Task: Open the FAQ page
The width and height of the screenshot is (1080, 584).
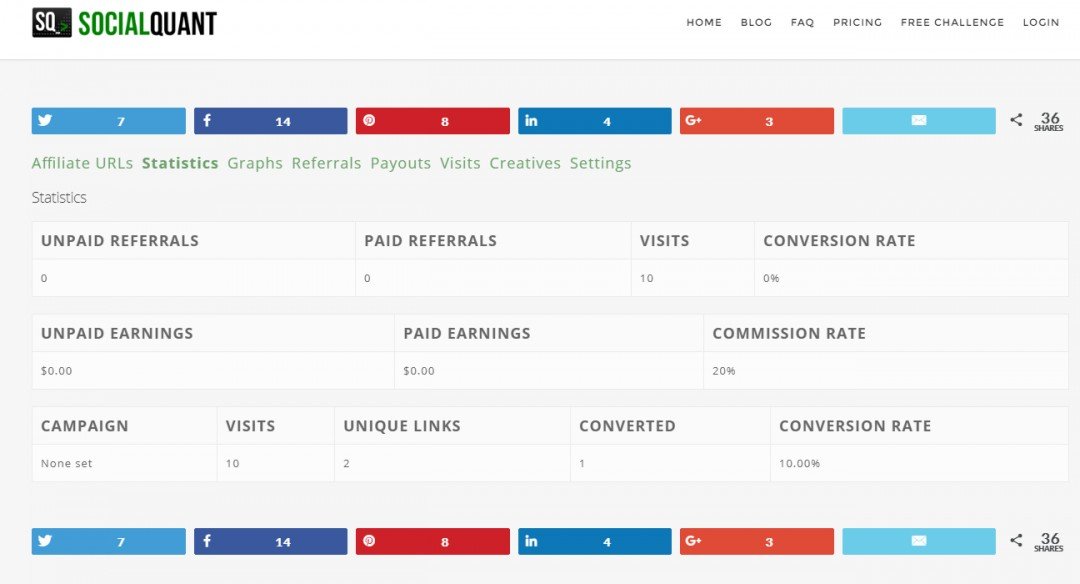Action: [802, 22]
